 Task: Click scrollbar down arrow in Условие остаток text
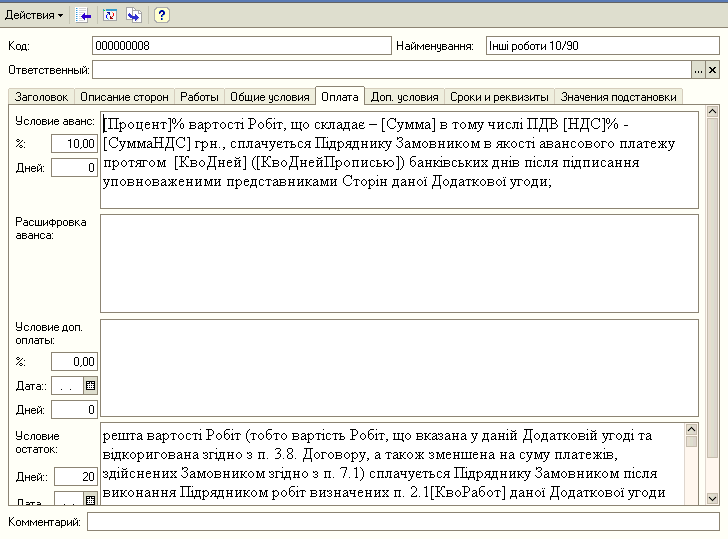691,498
